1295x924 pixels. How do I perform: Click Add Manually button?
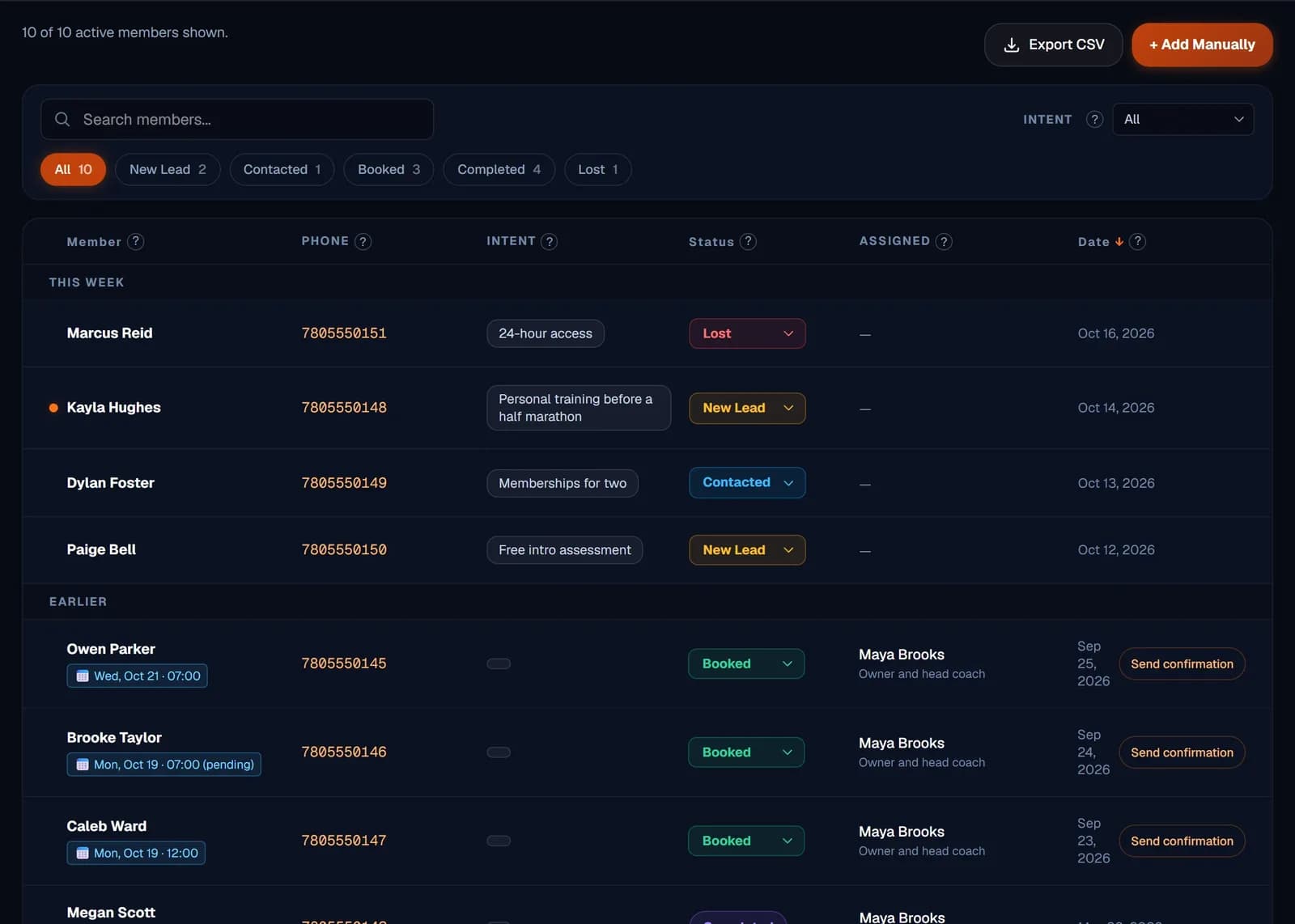[x=1202, y=45]
